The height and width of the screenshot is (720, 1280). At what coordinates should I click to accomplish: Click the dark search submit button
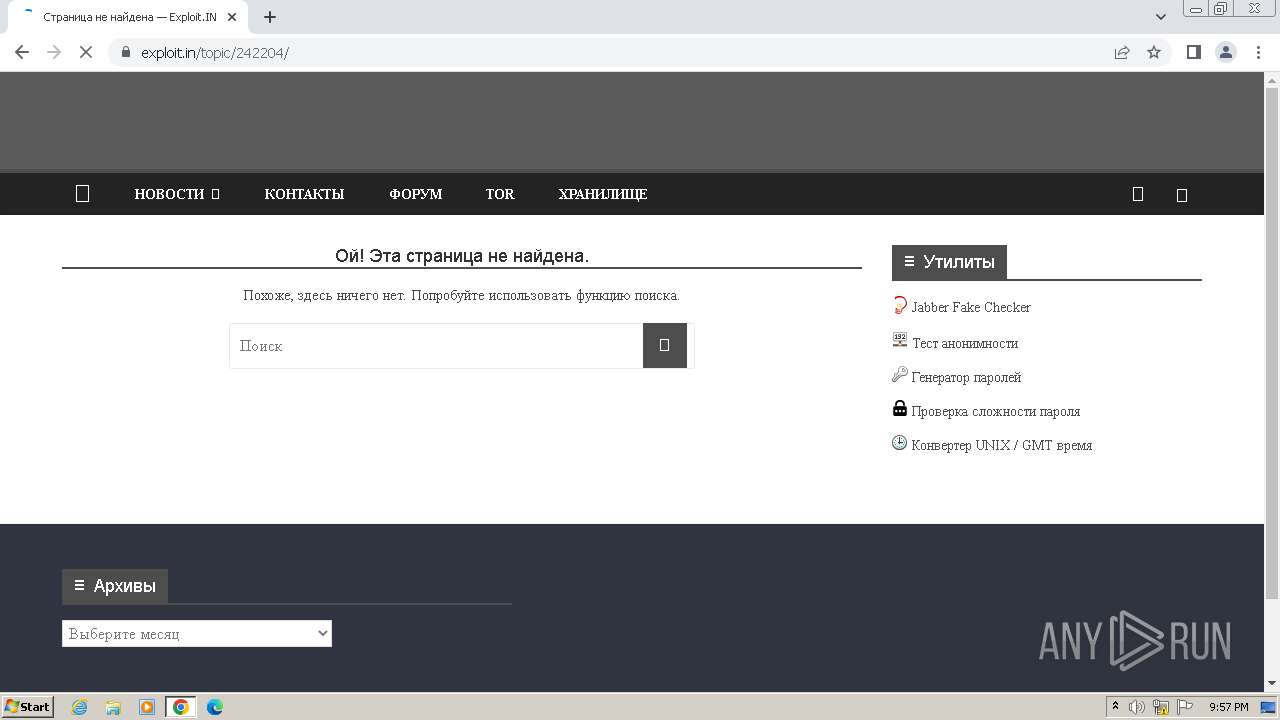[665, 346]
